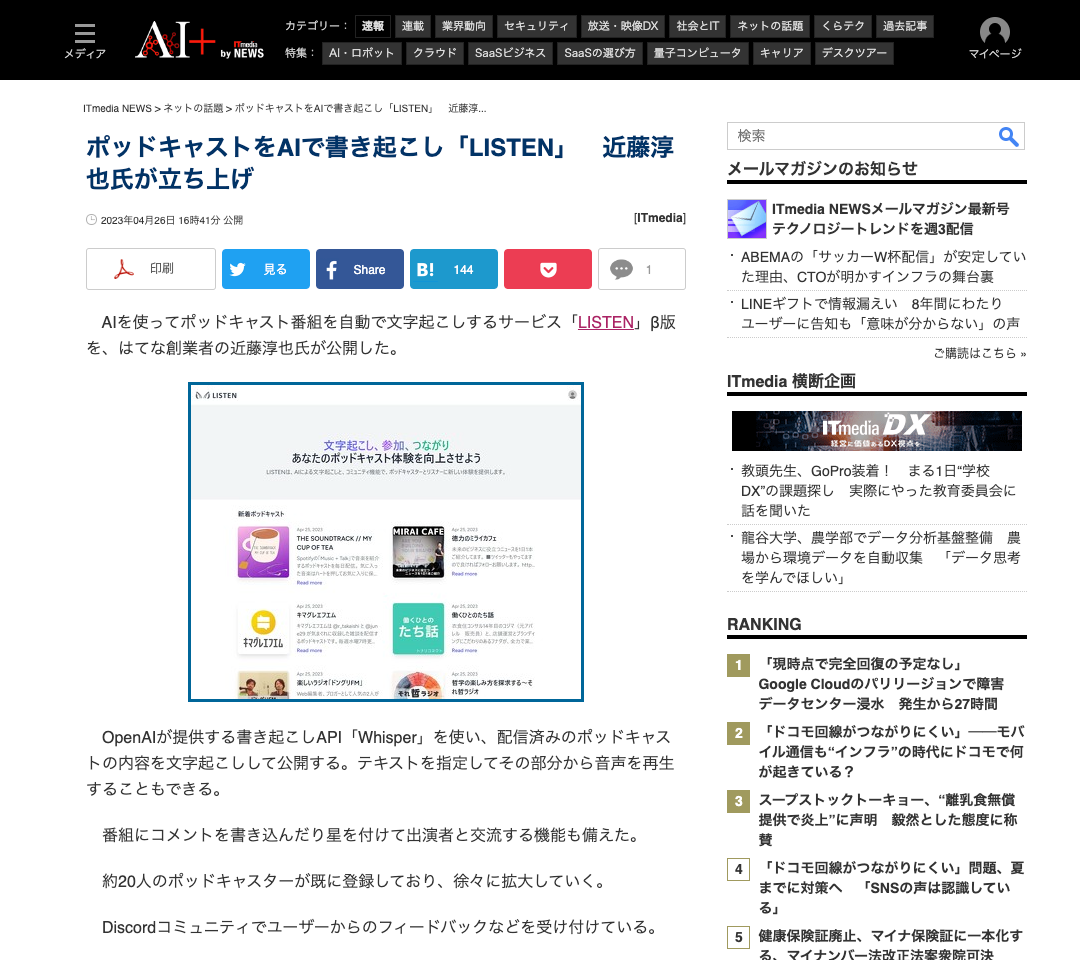
Task: Open ranking 2 ドコモ回線 article
Action: pos(891,751)
